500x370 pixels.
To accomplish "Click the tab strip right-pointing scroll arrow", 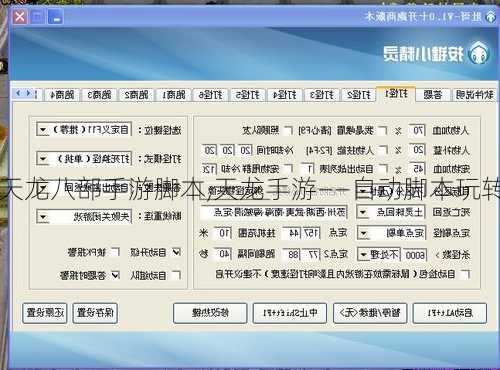I will tap(29, 93).
